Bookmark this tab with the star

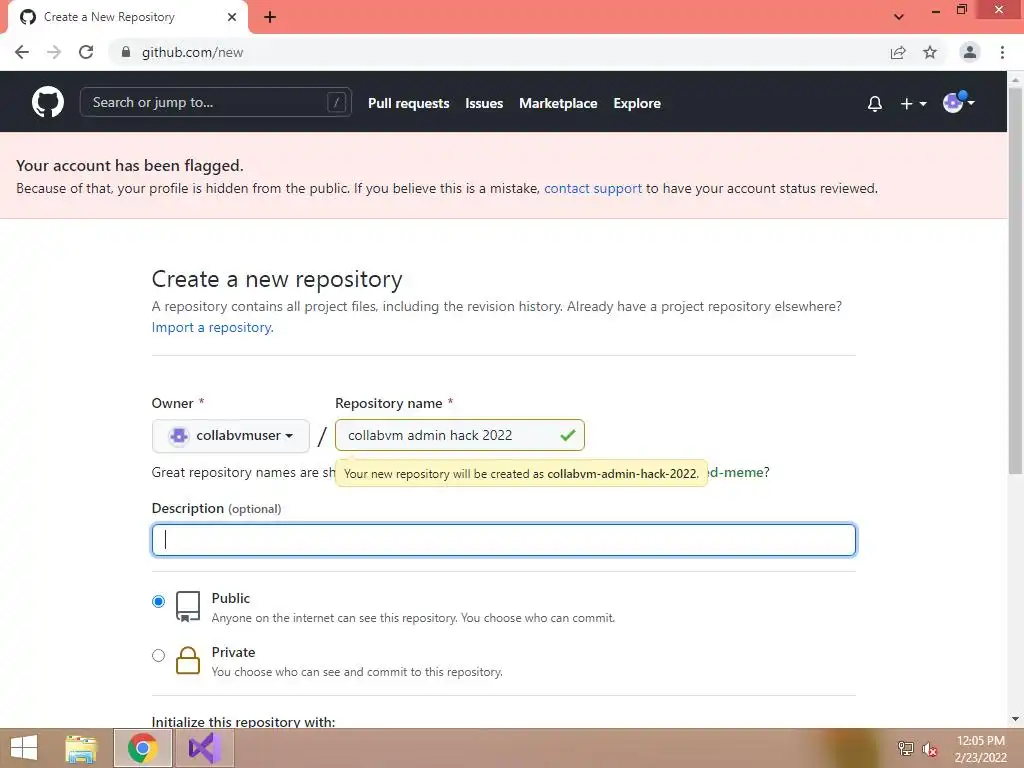pyautogui.click(x=930, y=52)
